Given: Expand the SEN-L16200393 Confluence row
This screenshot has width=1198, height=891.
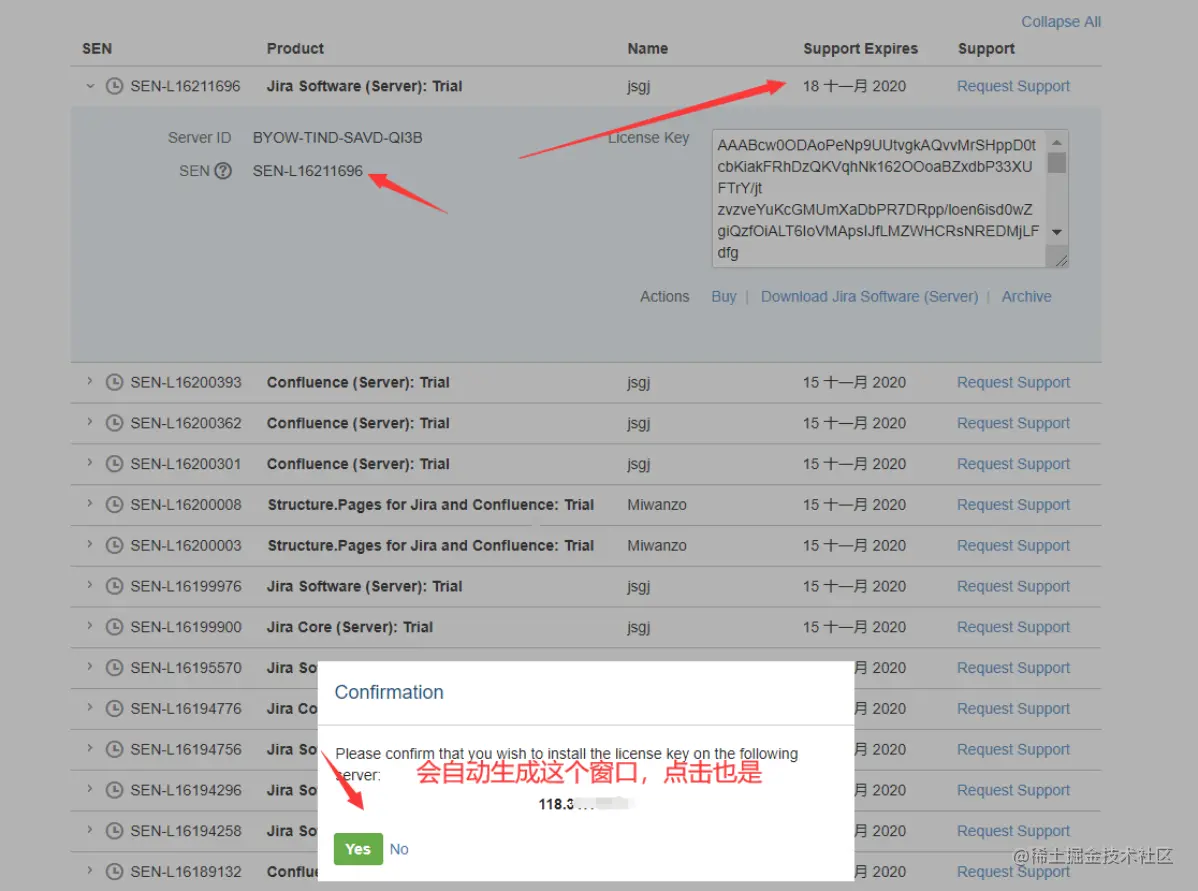Looking at the screenshot, I should point(89,381).
